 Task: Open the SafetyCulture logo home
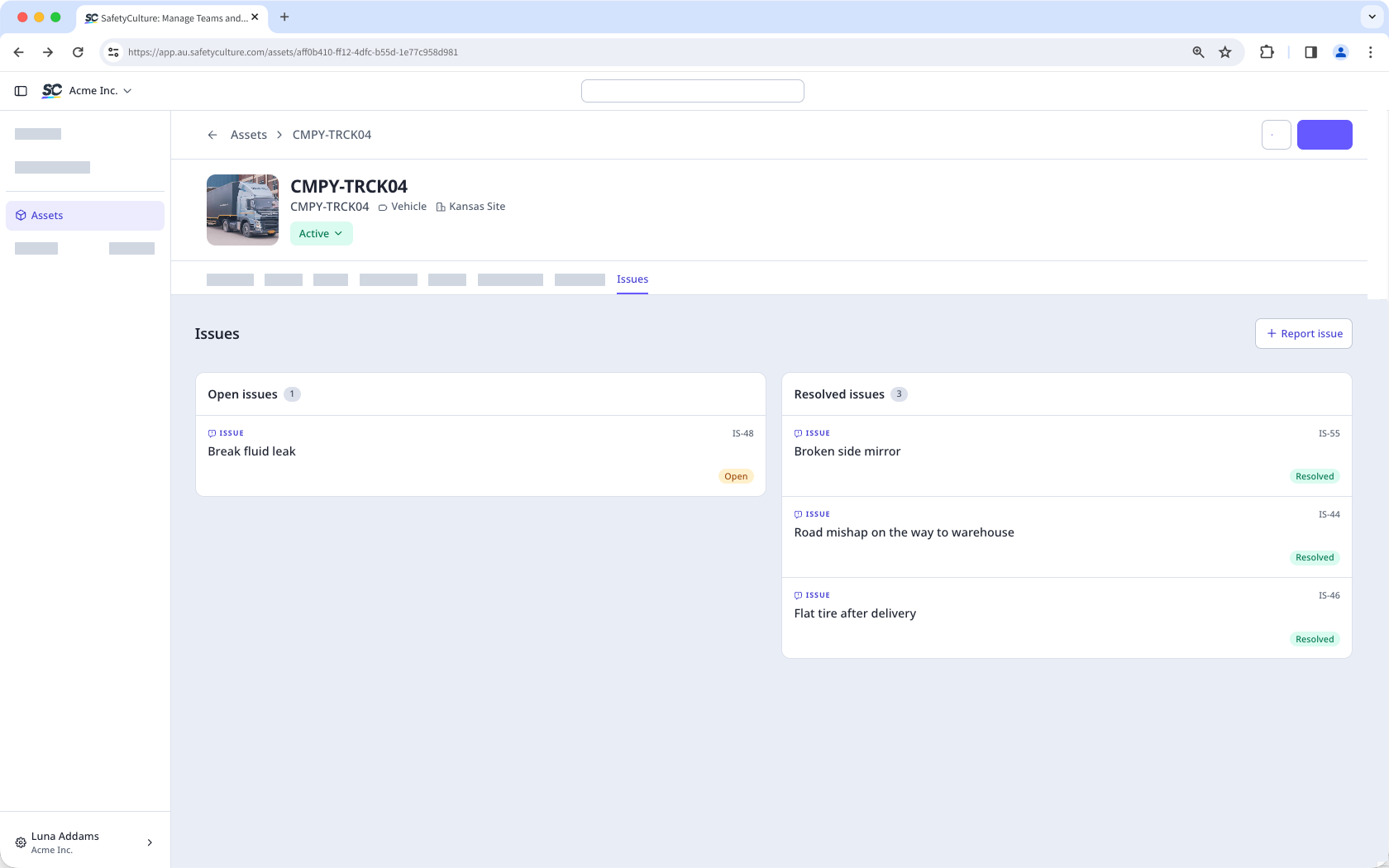click(52, 91)
